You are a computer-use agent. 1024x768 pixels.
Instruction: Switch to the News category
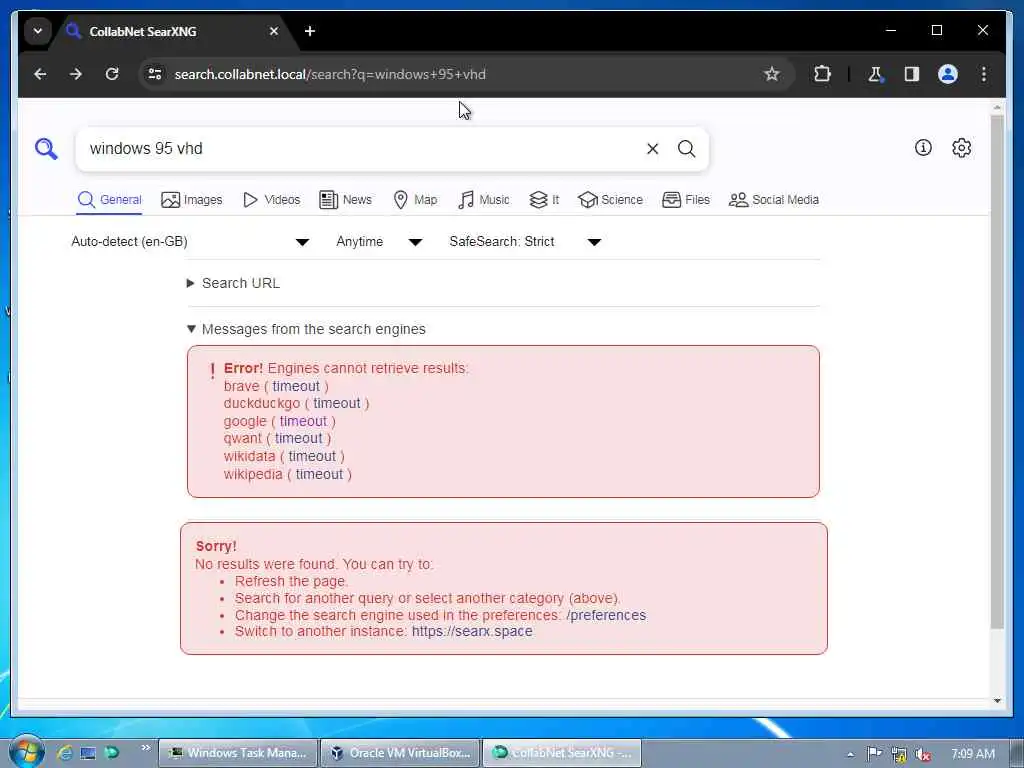coord(345,200)
